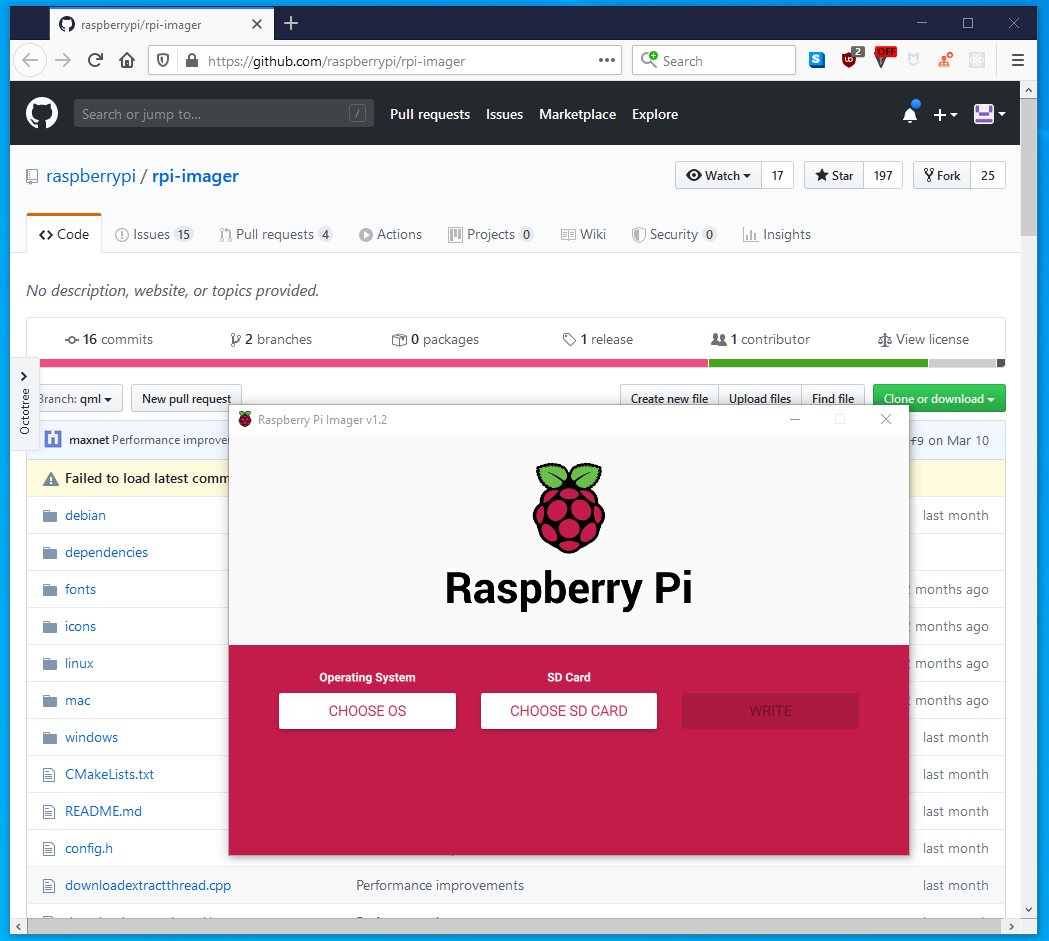Screen dimensions: 1049x941
Task: Open the Marketplace menu item
Action: 577,114
